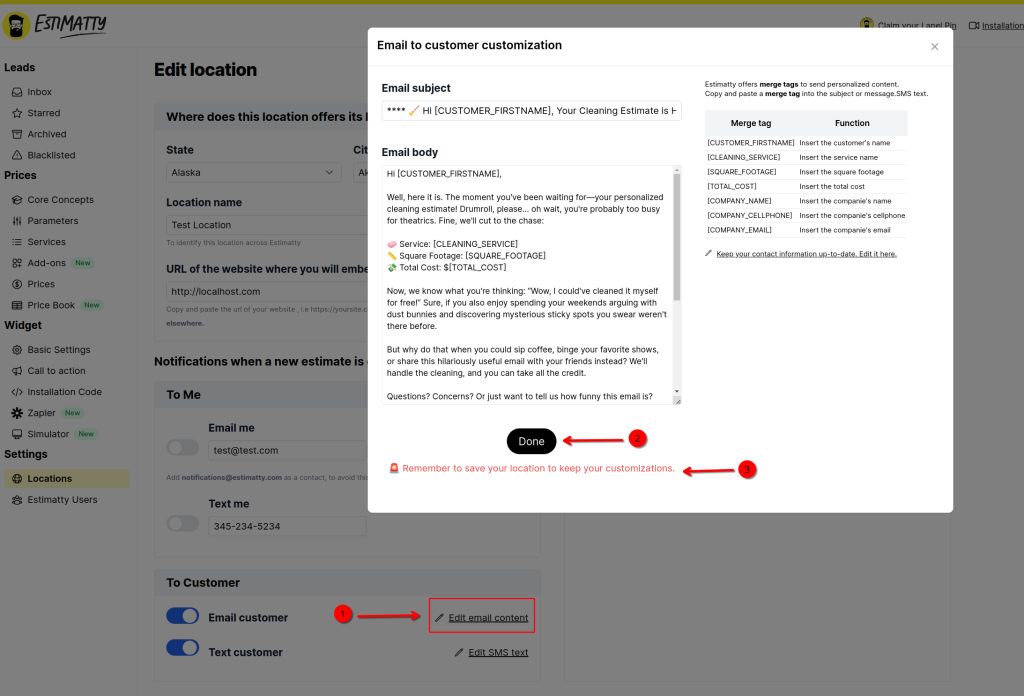This screenshot has height=696, width=1024.
Task: Click the 'Function' column header
Action: (852, 123)
